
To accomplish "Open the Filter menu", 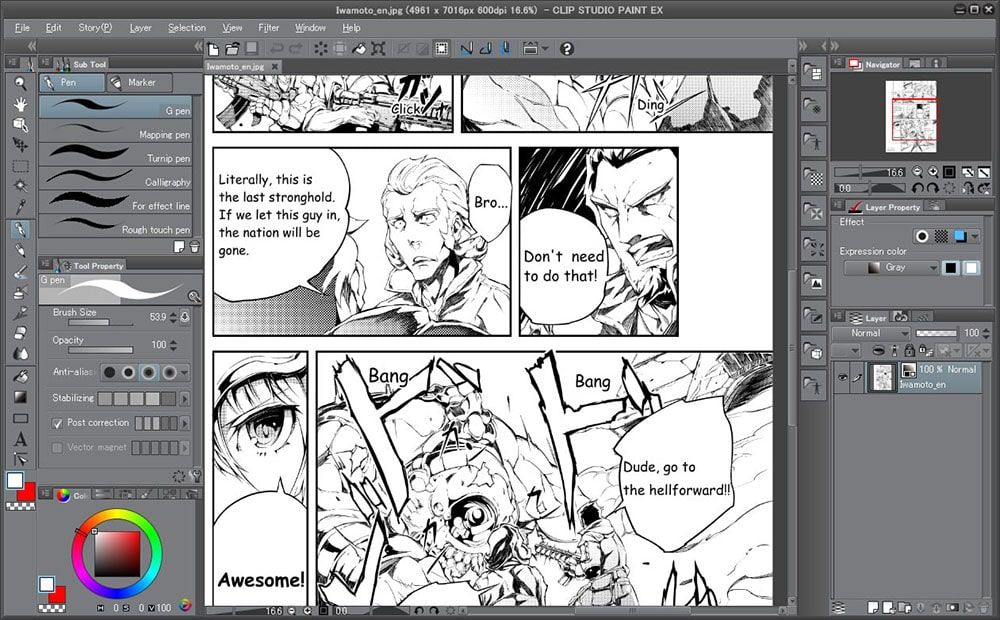I will tap(268, 28).
